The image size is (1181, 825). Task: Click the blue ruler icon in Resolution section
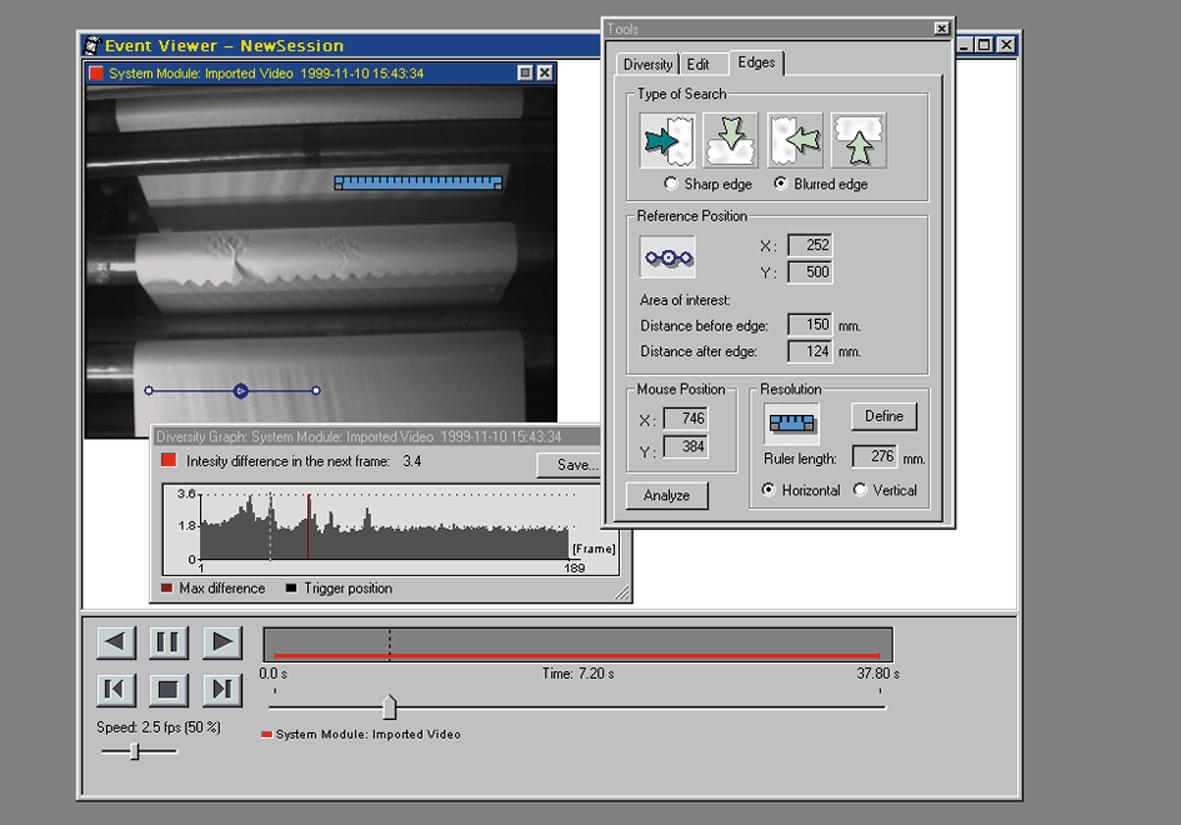791,422
